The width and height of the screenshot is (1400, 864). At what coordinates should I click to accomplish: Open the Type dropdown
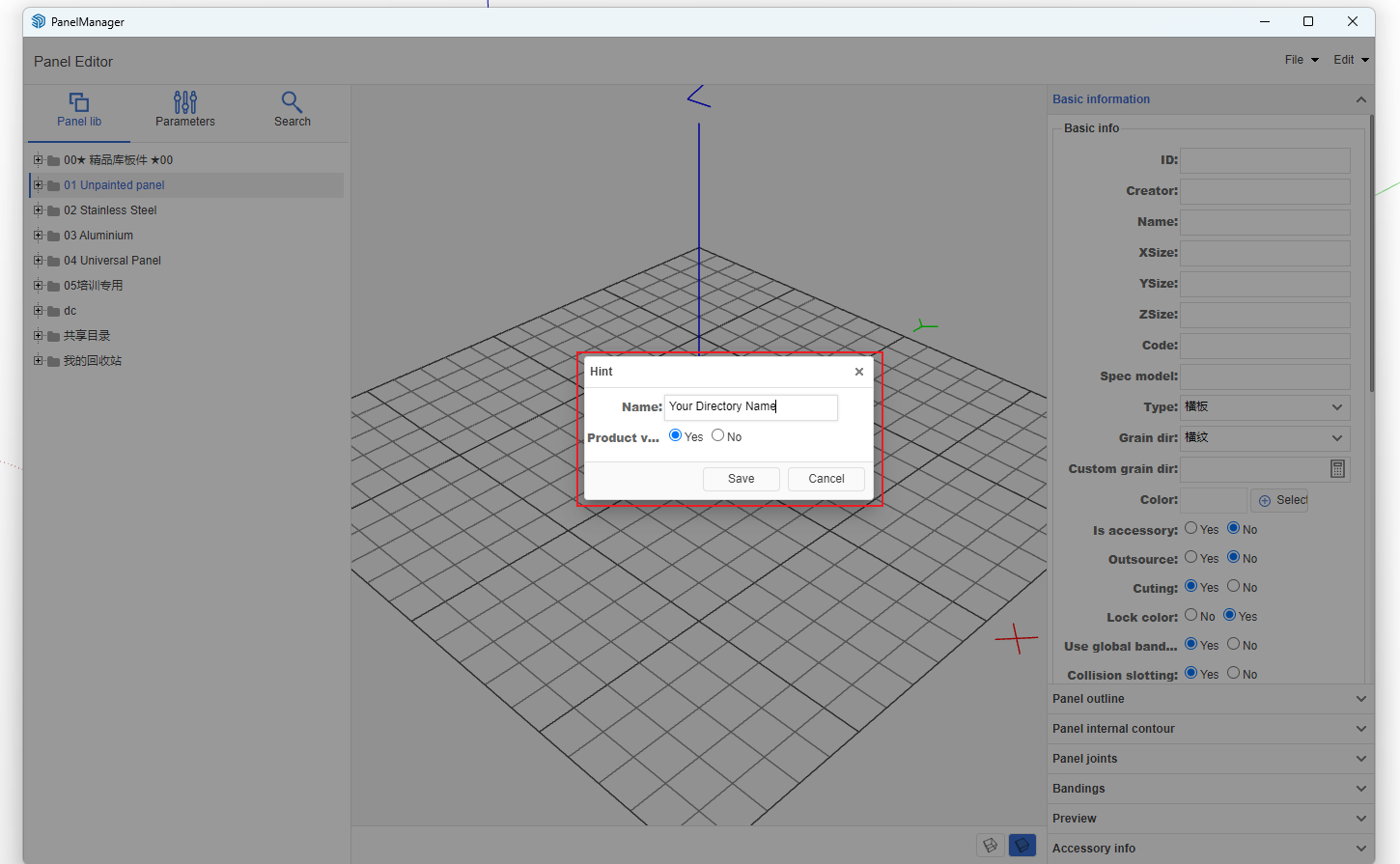(x=1265, y=407)
